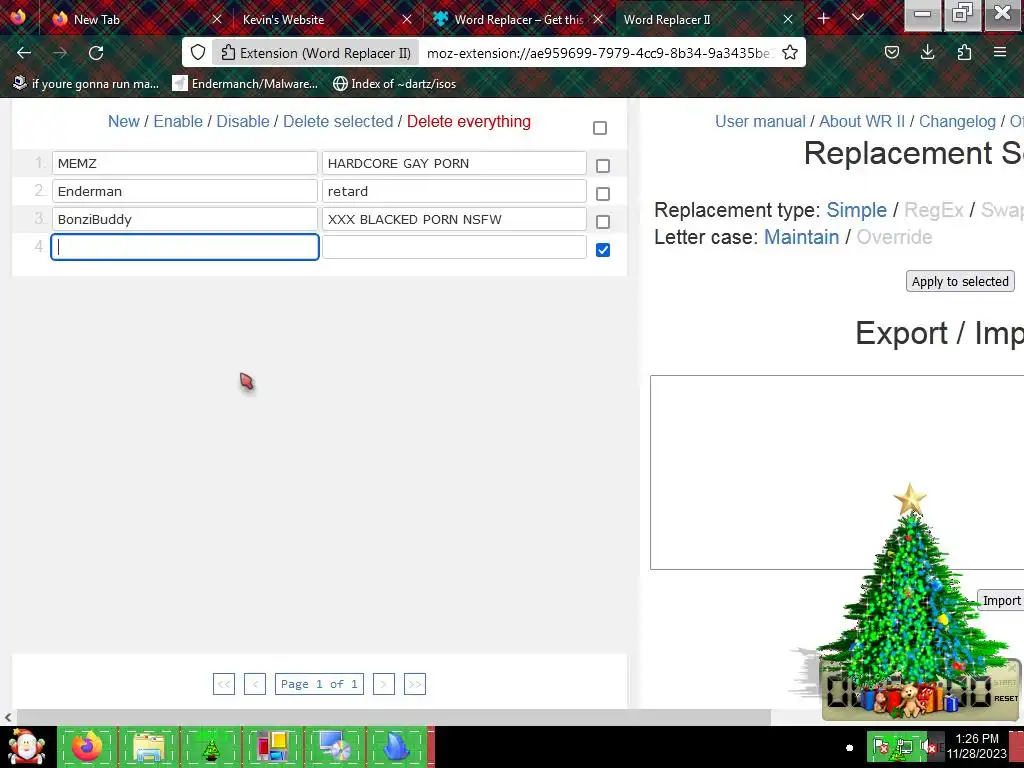
Task: Open extensions puzzle icon menu
Action: pyautogui.click(x=964, y=53)
